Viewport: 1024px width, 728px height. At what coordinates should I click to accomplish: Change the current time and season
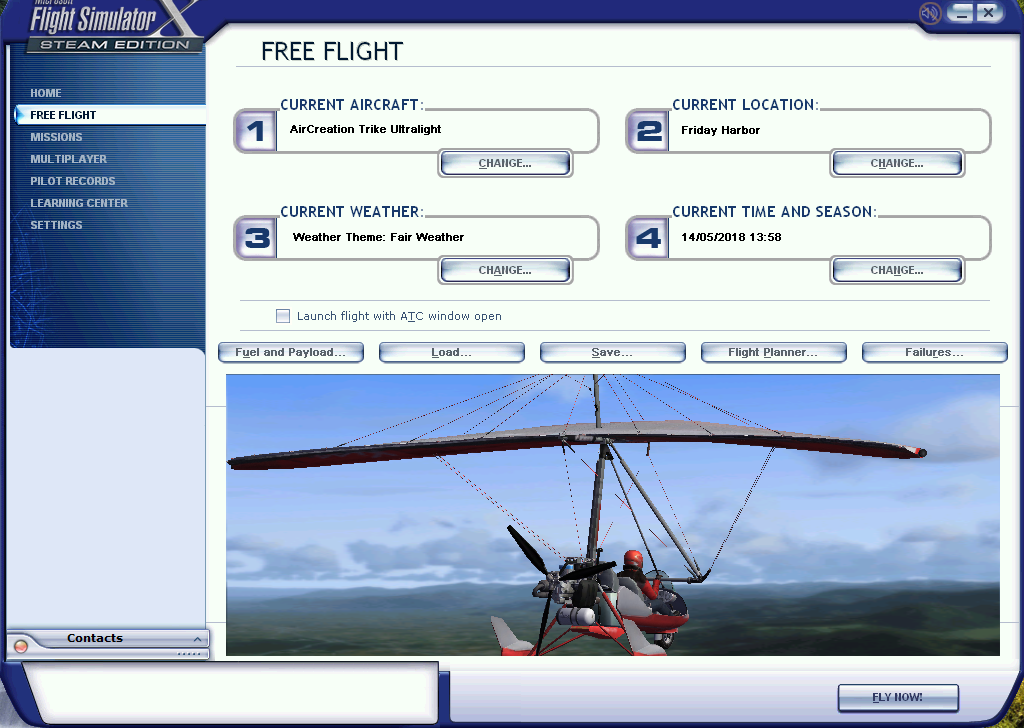897,270
